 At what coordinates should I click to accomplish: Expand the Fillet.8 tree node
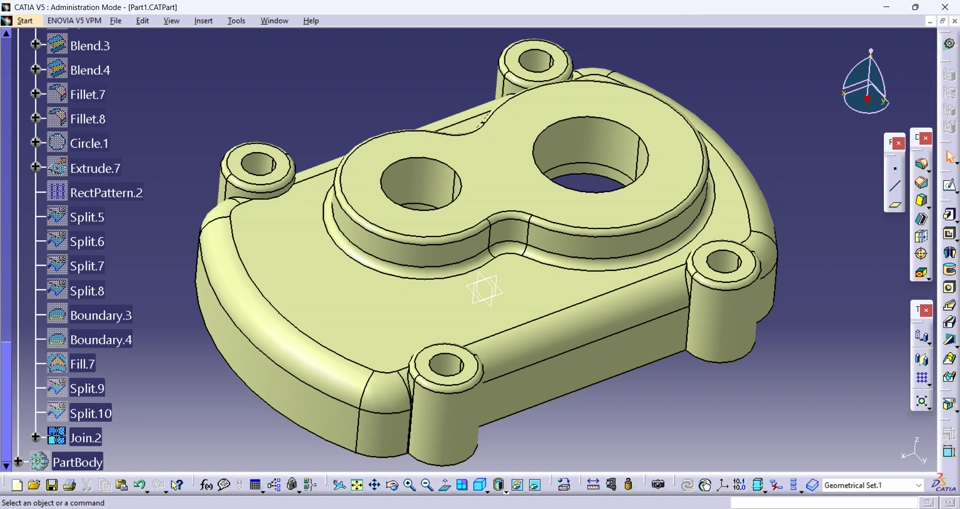click(x=36, y=118)
